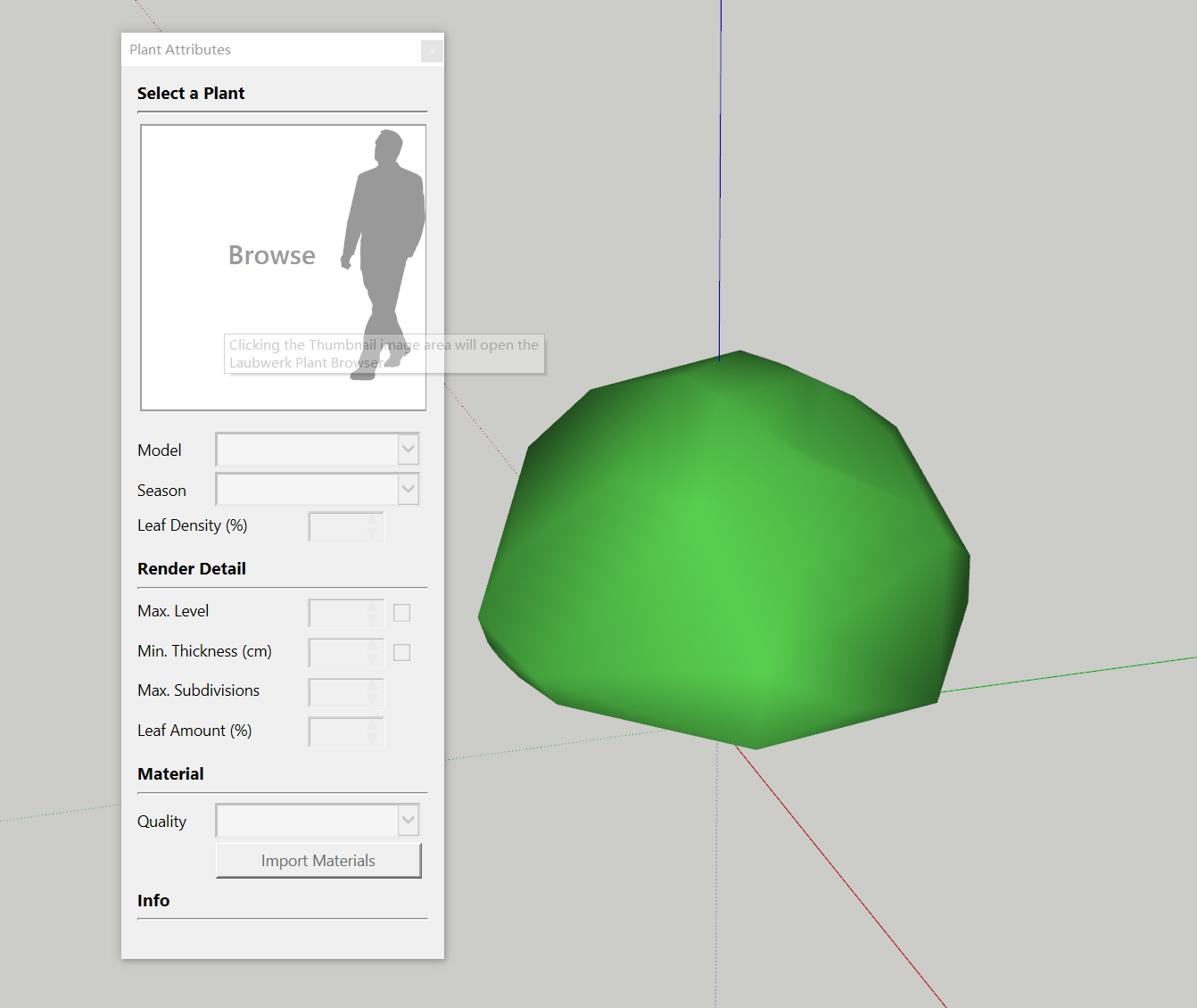Increase Max. Level with up arrow
This screenshot has height=1008, width=1197.
coord(373,607)
